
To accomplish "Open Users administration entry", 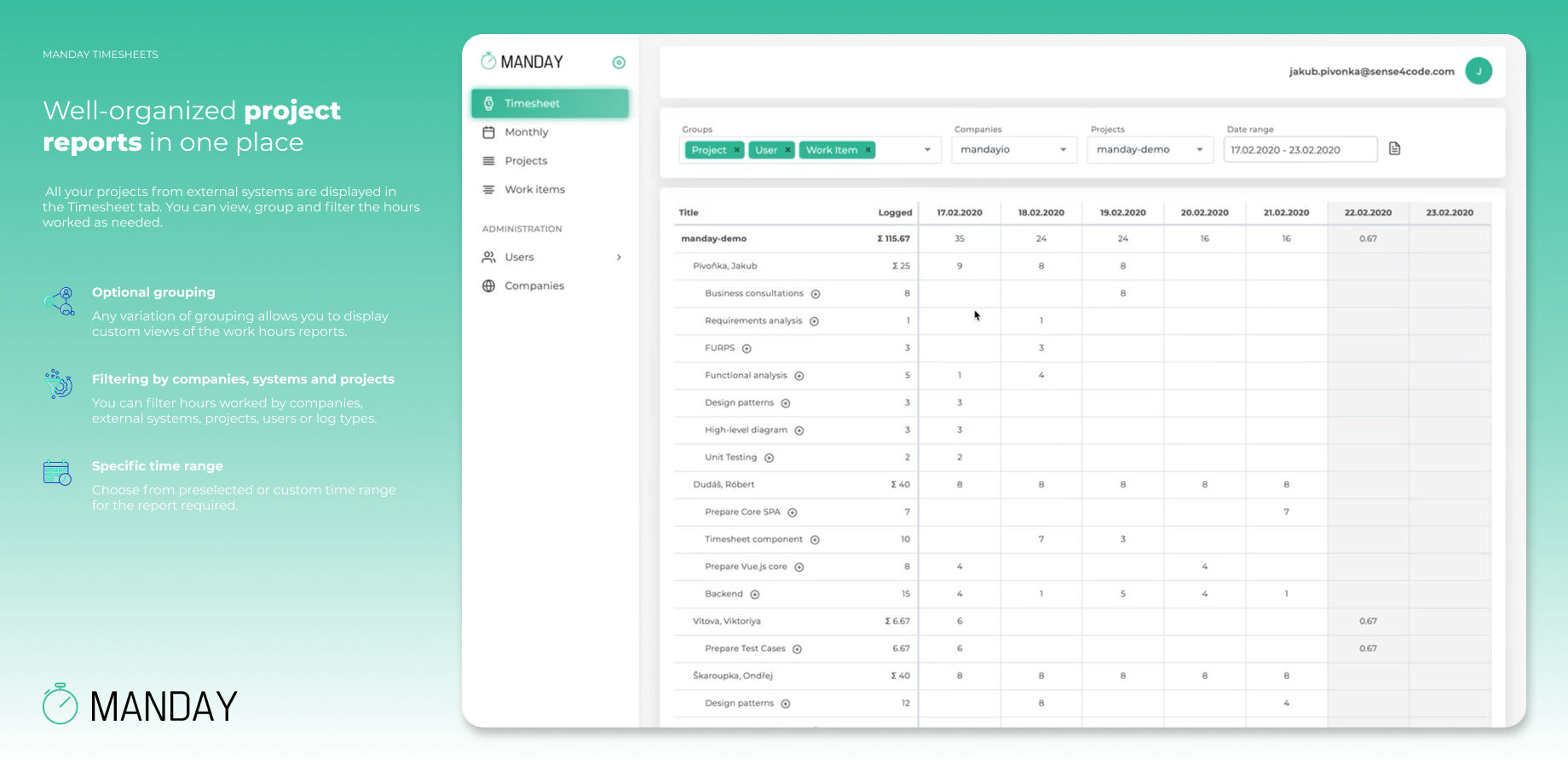I will point(519,257).
